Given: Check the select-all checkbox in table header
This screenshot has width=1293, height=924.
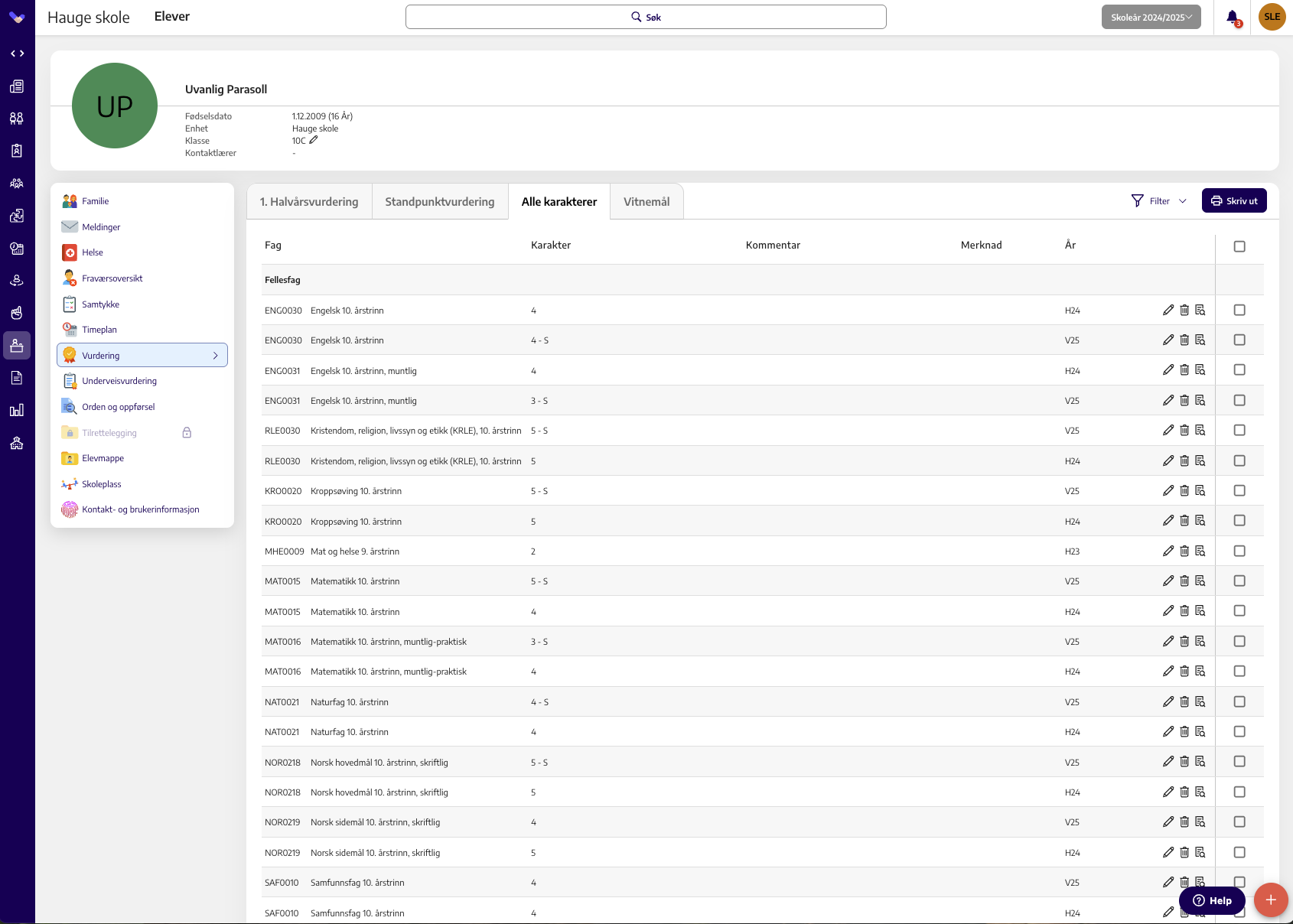Looking at the screenshot, I should coord(1239,246).
